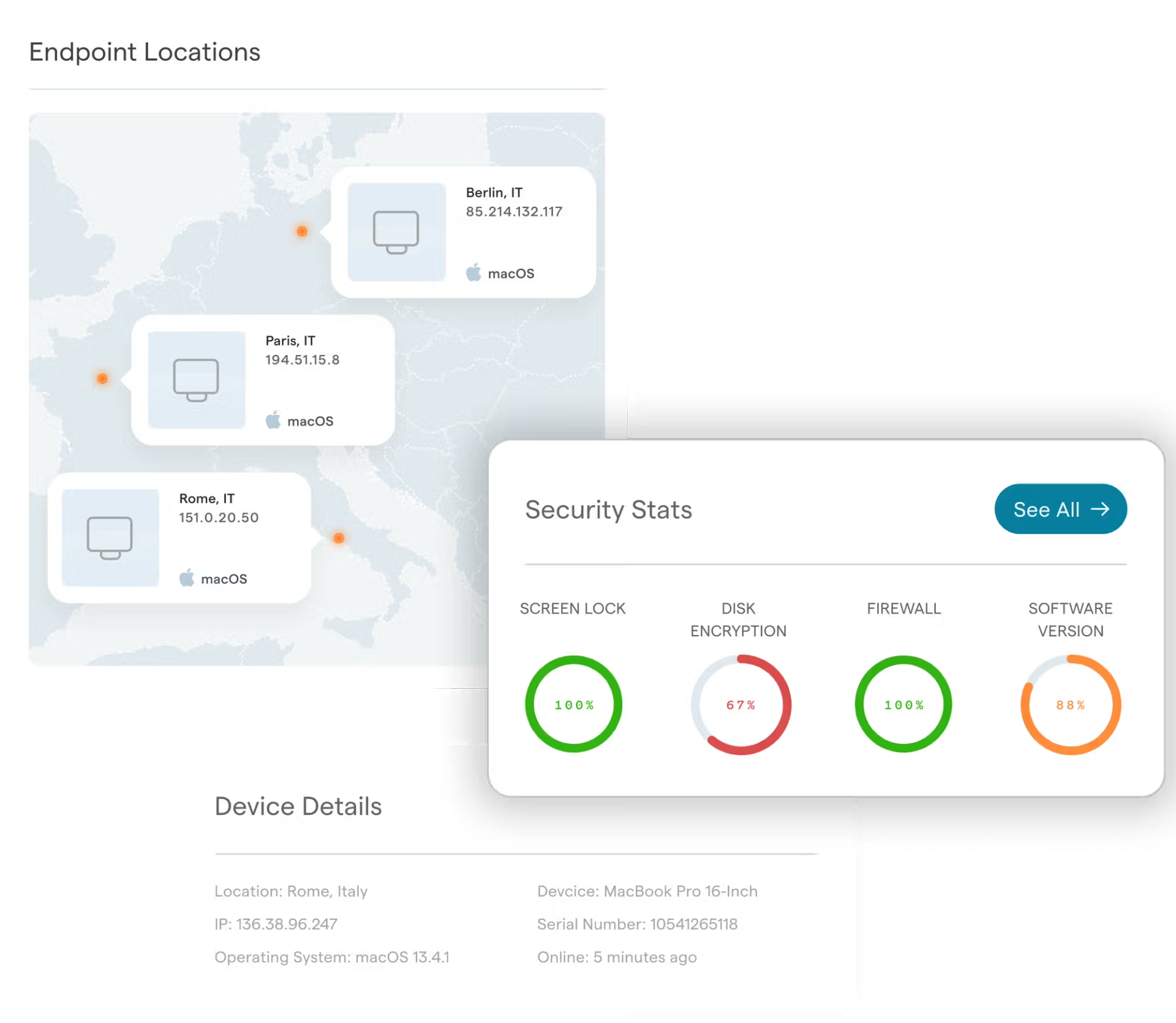The height and width of the screenshot is (1023, 1176).
Task: Click the macOS label in Rome card
Action: [x=224, y=579]
